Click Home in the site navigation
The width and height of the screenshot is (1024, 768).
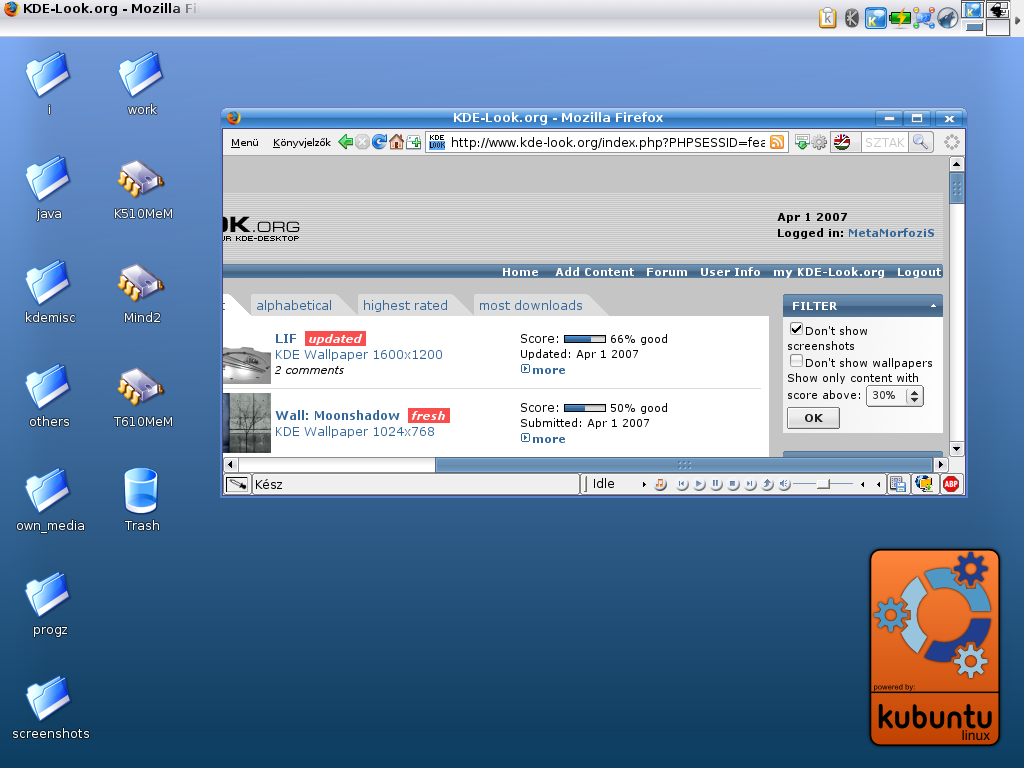point(520,272)
